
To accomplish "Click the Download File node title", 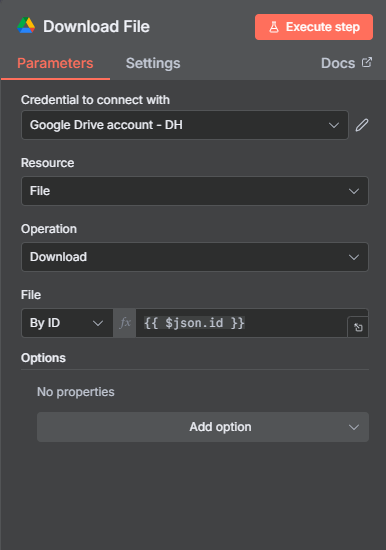I will 96,26.
